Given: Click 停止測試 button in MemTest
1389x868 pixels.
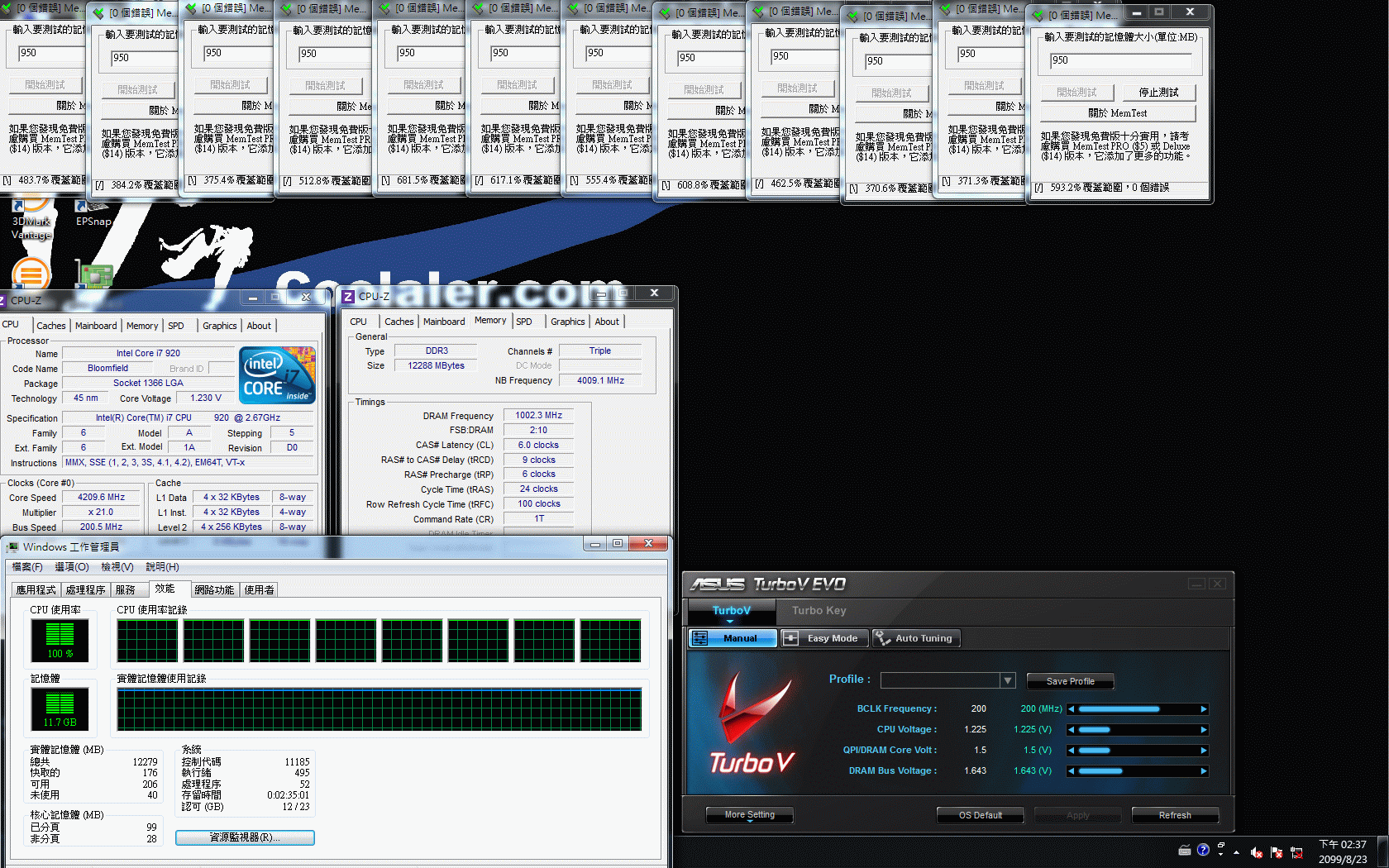Looking at the screenshot, I should pyautogui.click(x=1158, y=93).
